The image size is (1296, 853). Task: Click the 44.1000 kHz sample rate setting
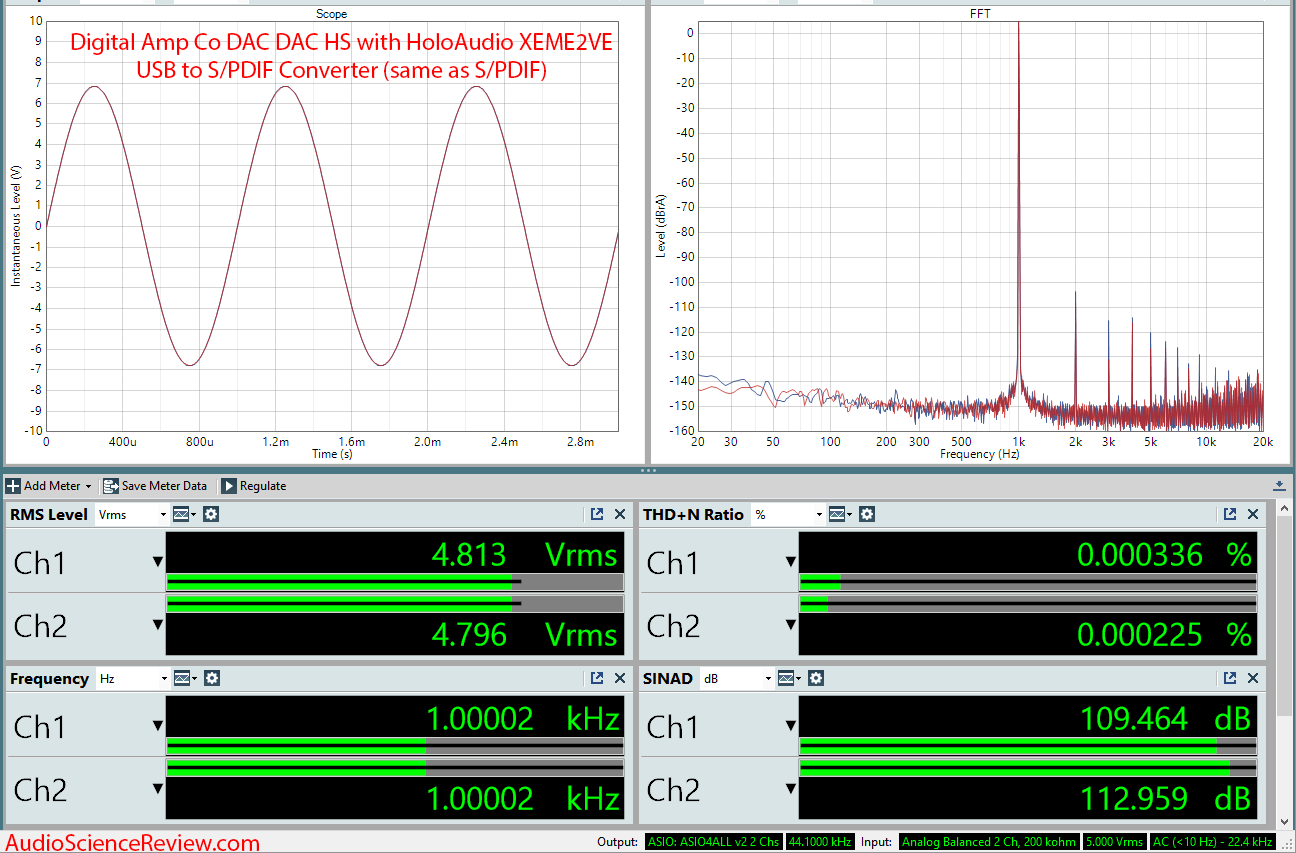[x=819, y=842]
